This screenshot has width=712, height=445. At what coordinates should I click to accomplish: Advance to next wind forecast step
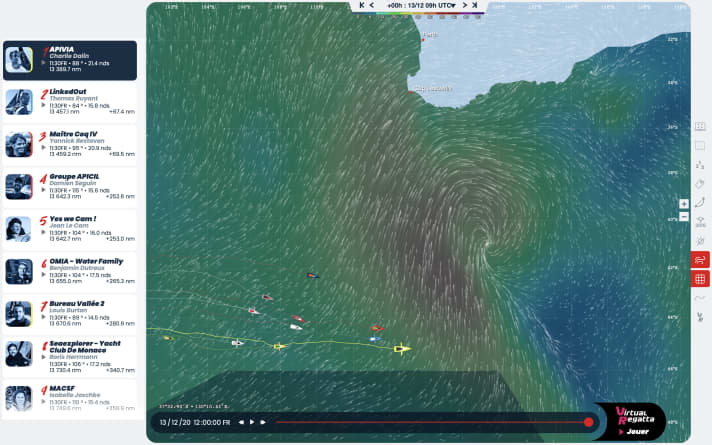pyautogui.click(x=465, y=5)
